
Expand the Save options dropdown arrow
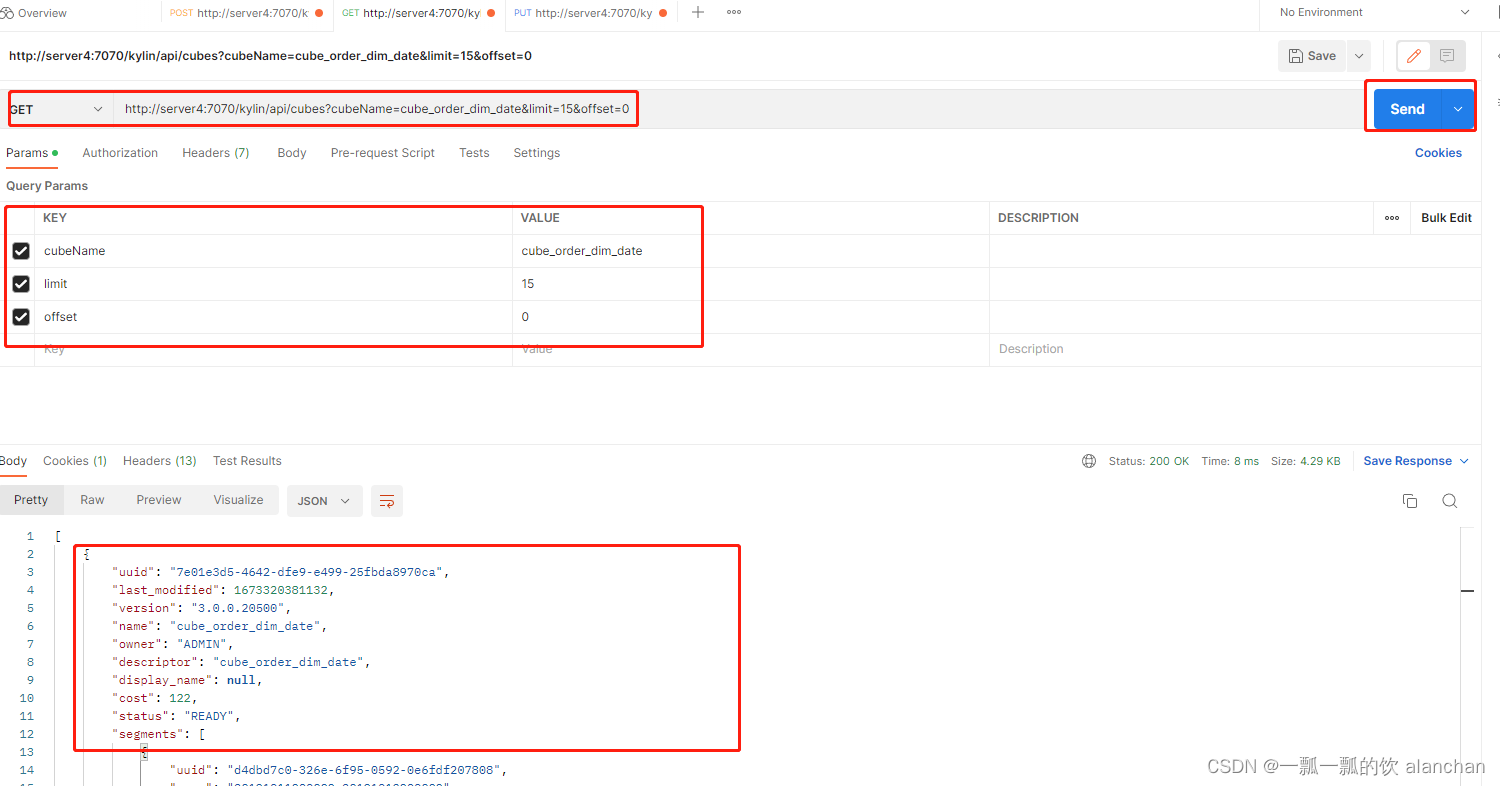coord(1359,56)
